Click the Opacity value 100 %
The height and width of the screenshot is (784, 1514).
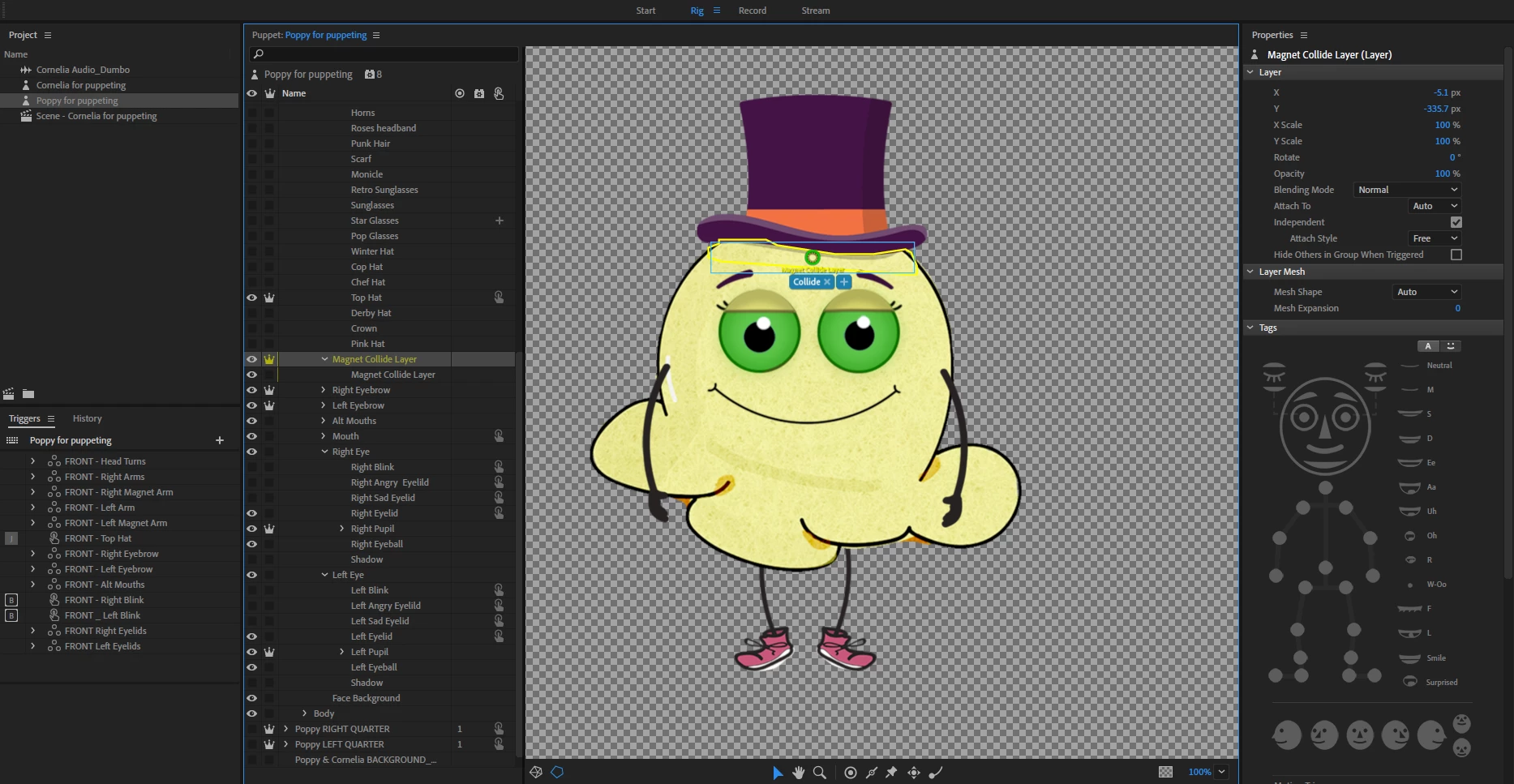tap(1448, 174)
